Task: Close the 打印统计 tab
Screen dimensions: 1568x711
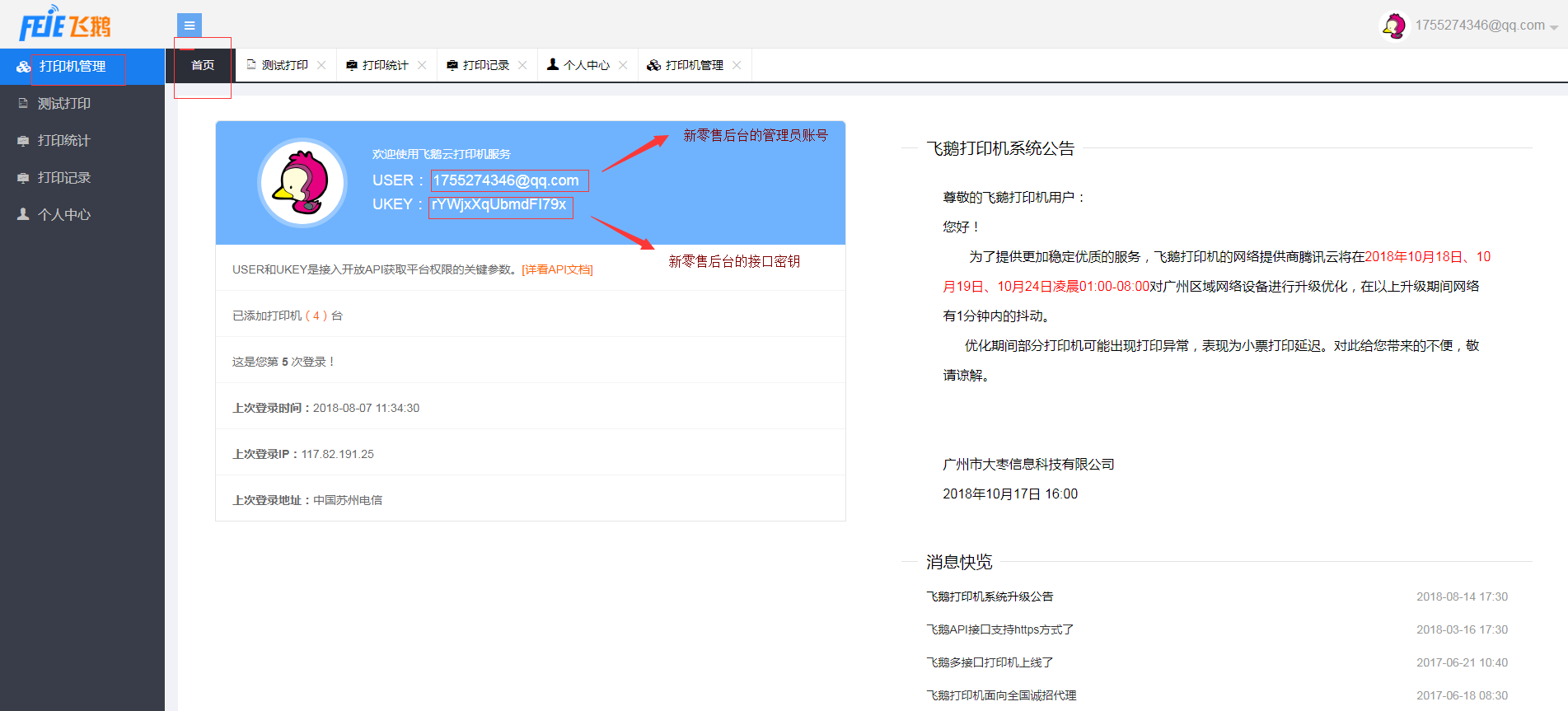Action: tap(422, 65)
